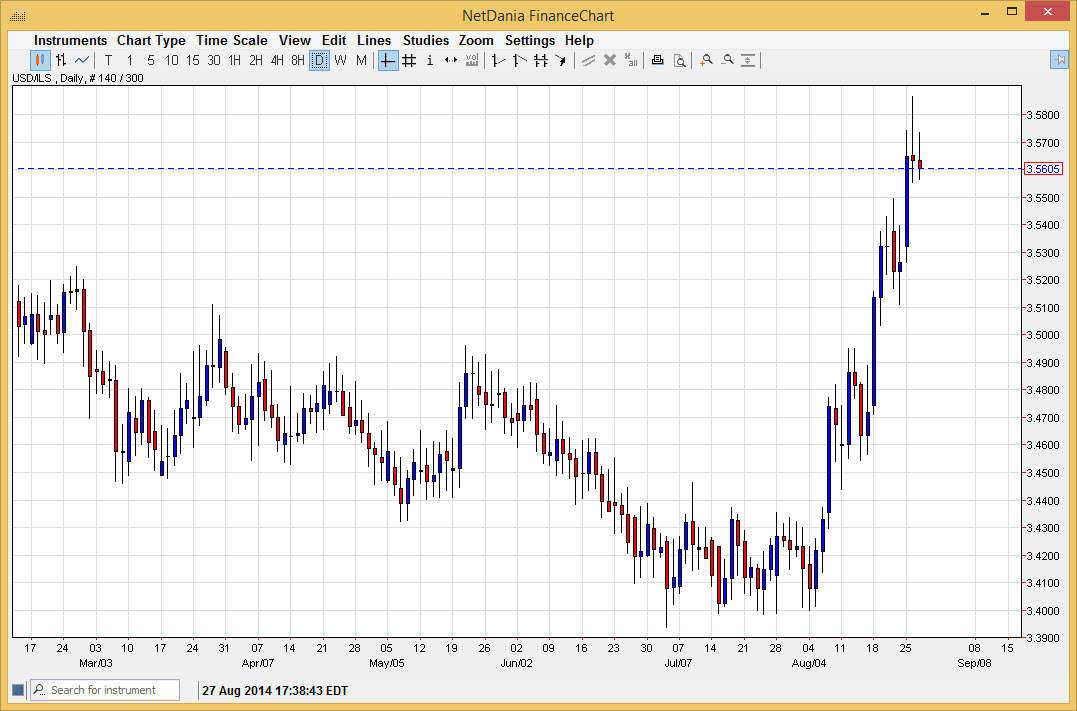
Task: Toggle the crosshair cursor button
Action: pyautogui.click(x=387, y=60)
